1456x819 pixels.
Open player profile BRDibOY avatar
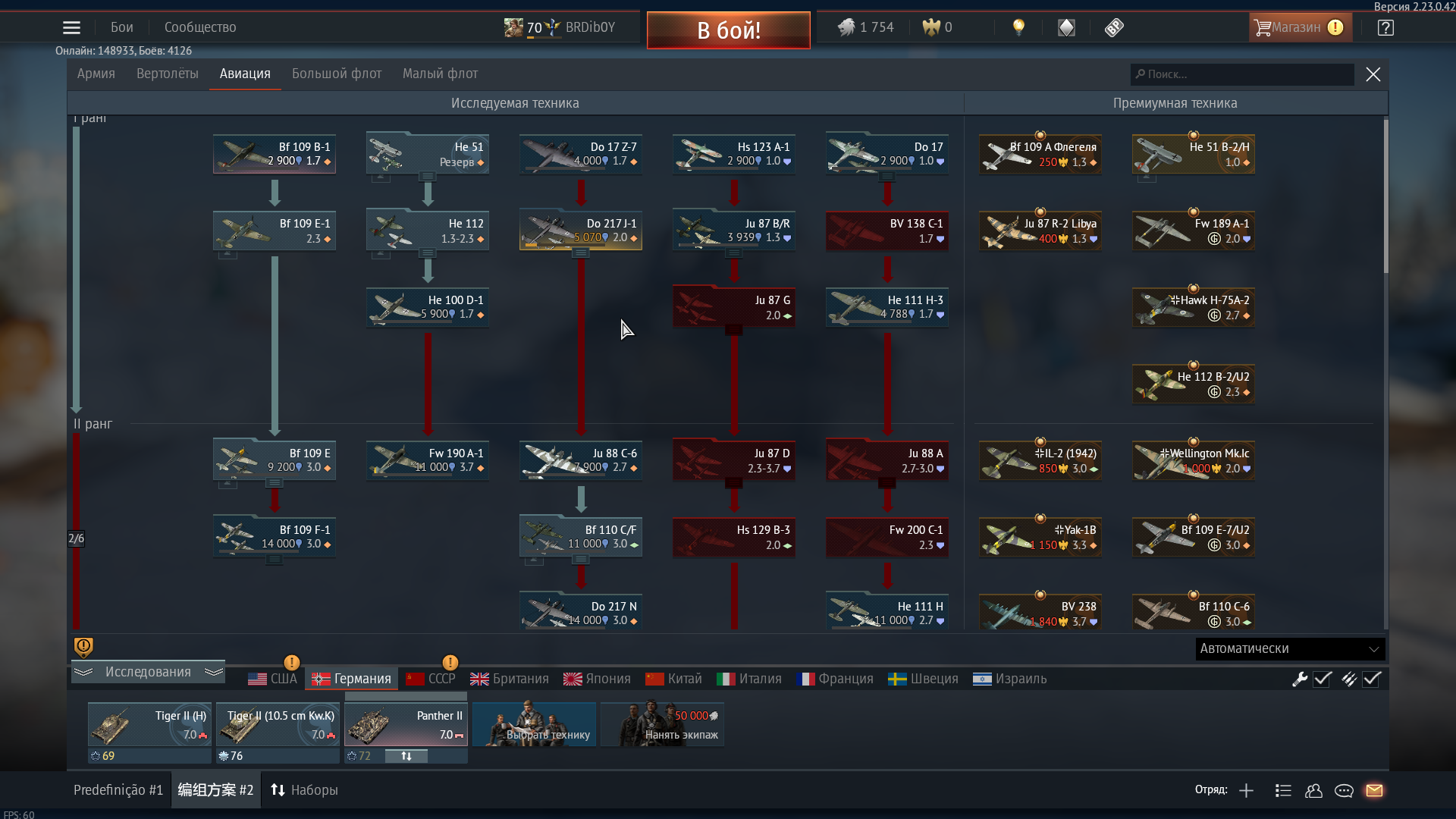[513, 27]
